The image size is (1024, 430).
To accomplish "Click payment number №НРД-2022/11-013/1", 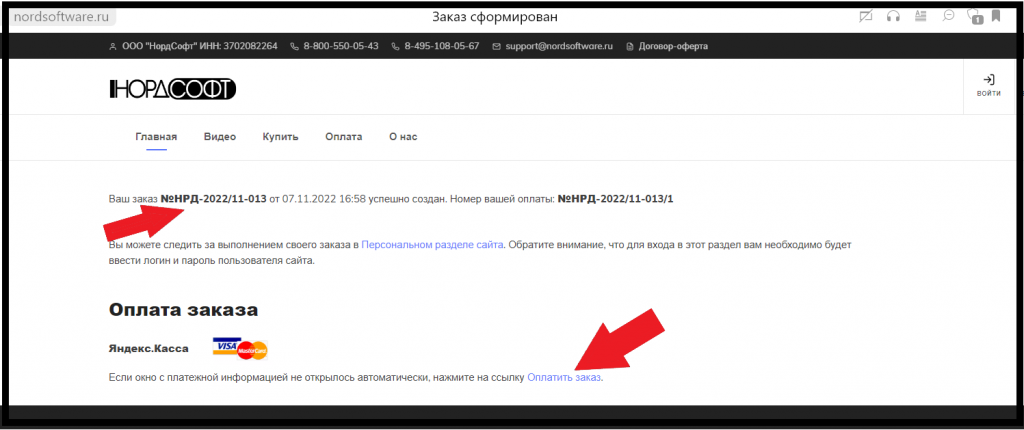I will pos(615,199).
